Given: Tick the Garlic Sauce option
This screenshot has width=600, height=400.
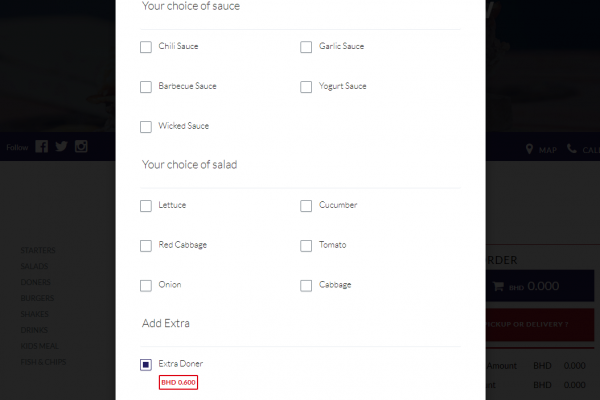Looking at the screenshot, I should (306, 47).
